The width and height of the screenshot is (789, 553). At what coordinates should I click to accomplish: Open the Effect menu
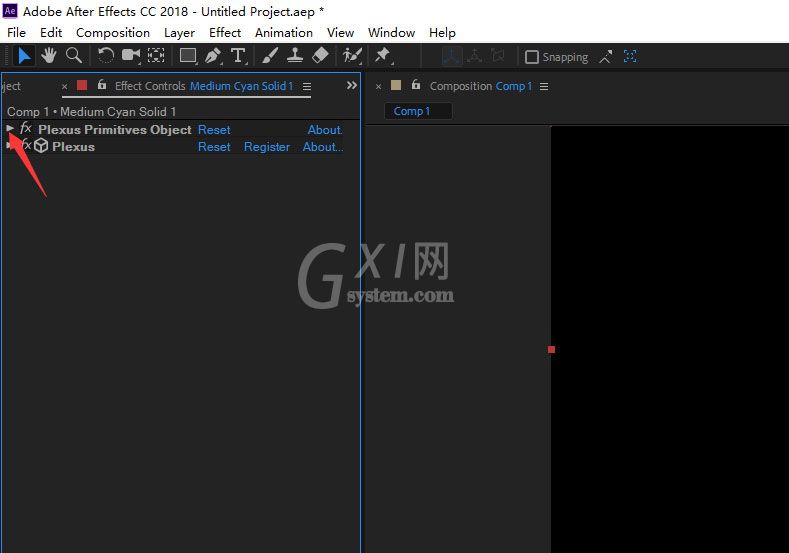pos(225,33)
